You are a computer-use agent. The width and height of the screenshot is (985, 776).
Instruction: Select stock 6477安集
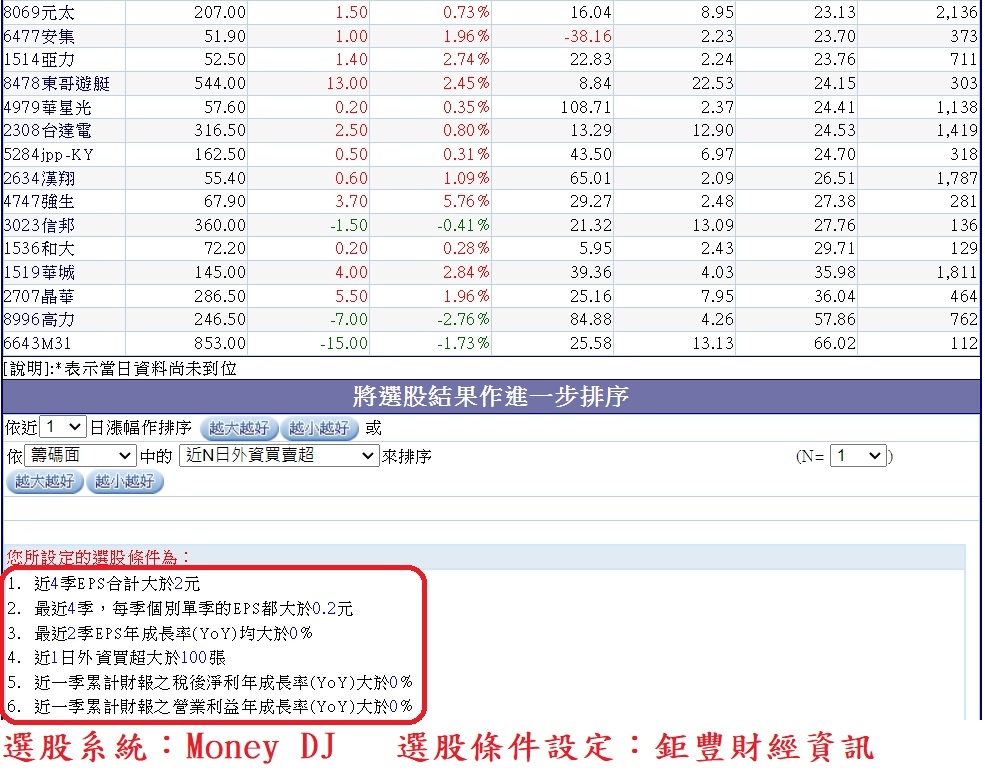(39, 36)
